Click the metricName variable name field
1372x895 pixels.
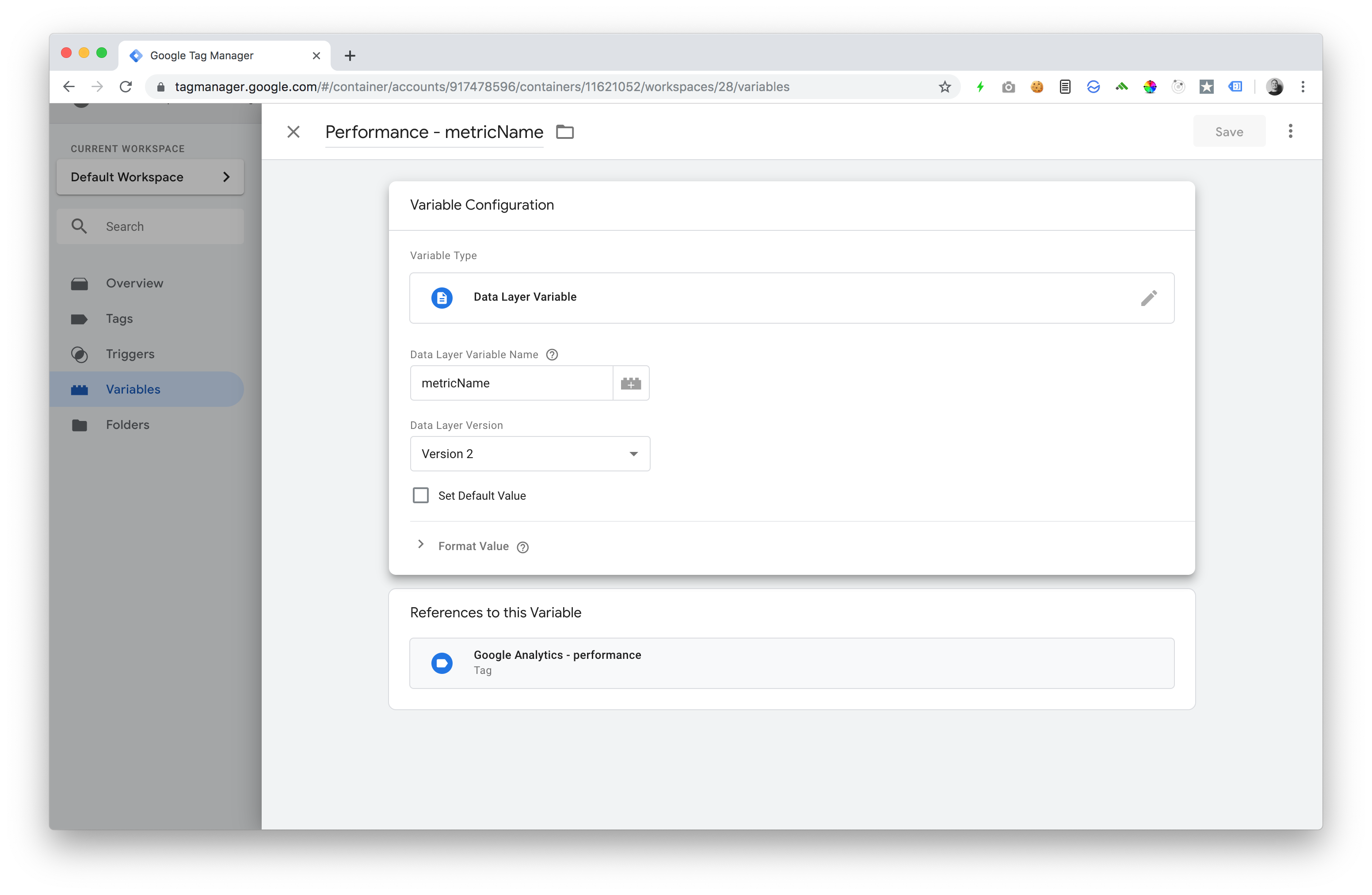tap(511, 383)
